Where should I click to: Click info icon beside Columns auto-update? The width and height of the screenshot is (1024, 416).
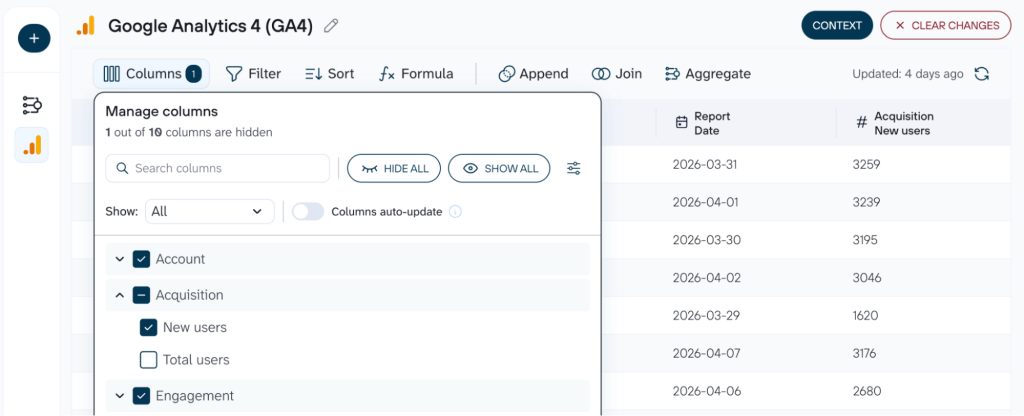456,212
